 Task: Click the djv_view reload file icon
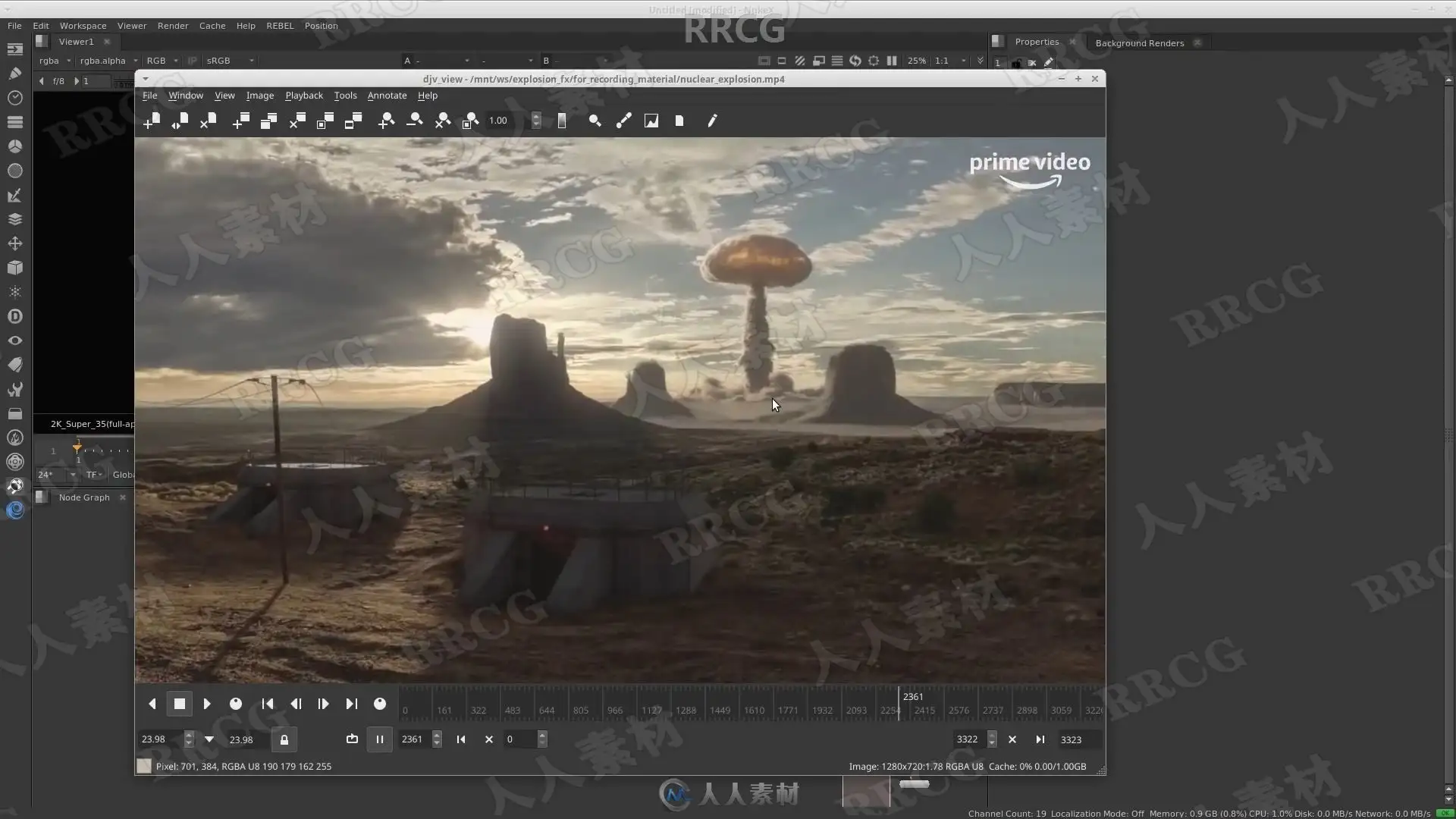tap(180, 121)
